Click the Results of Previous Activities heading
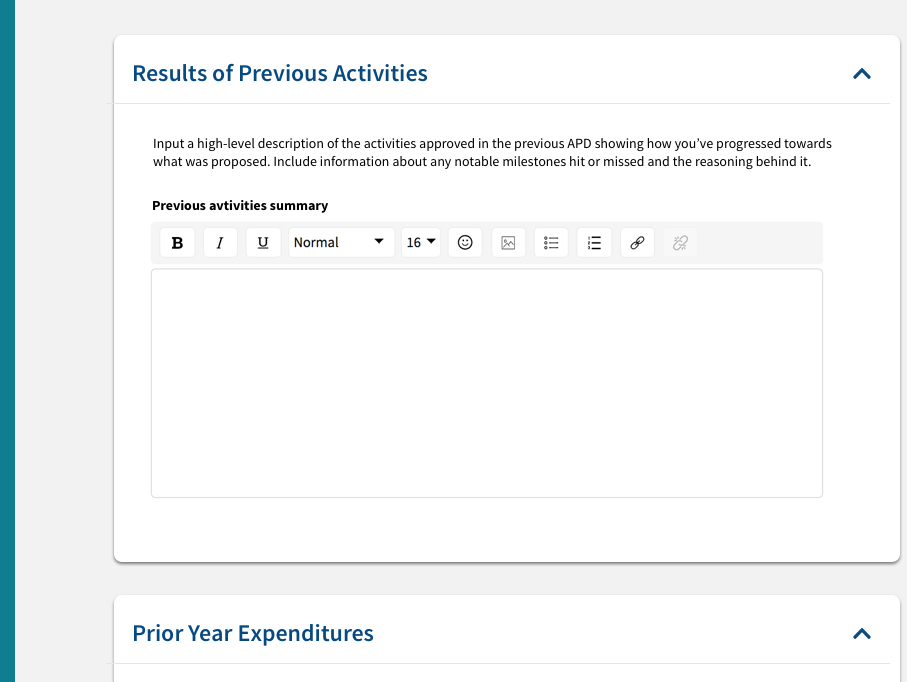The width and height of the screenshot is (907, 682). pyautogui.click(x=279, y=73)
